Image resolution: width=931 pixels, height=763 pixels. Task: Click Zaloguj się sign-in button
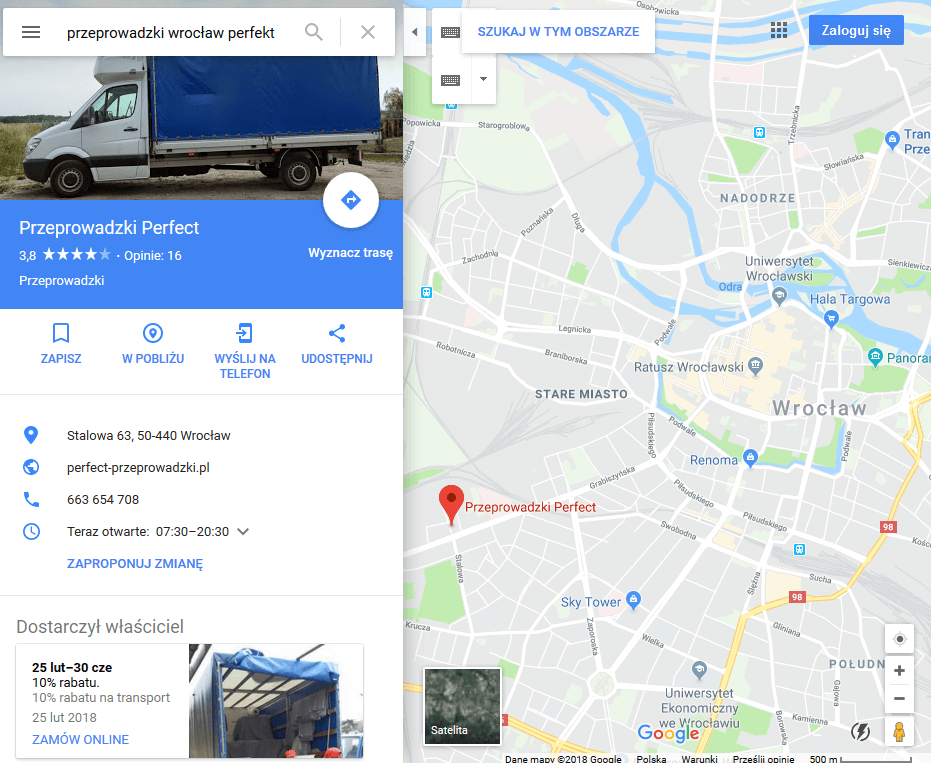pos(856,30)
